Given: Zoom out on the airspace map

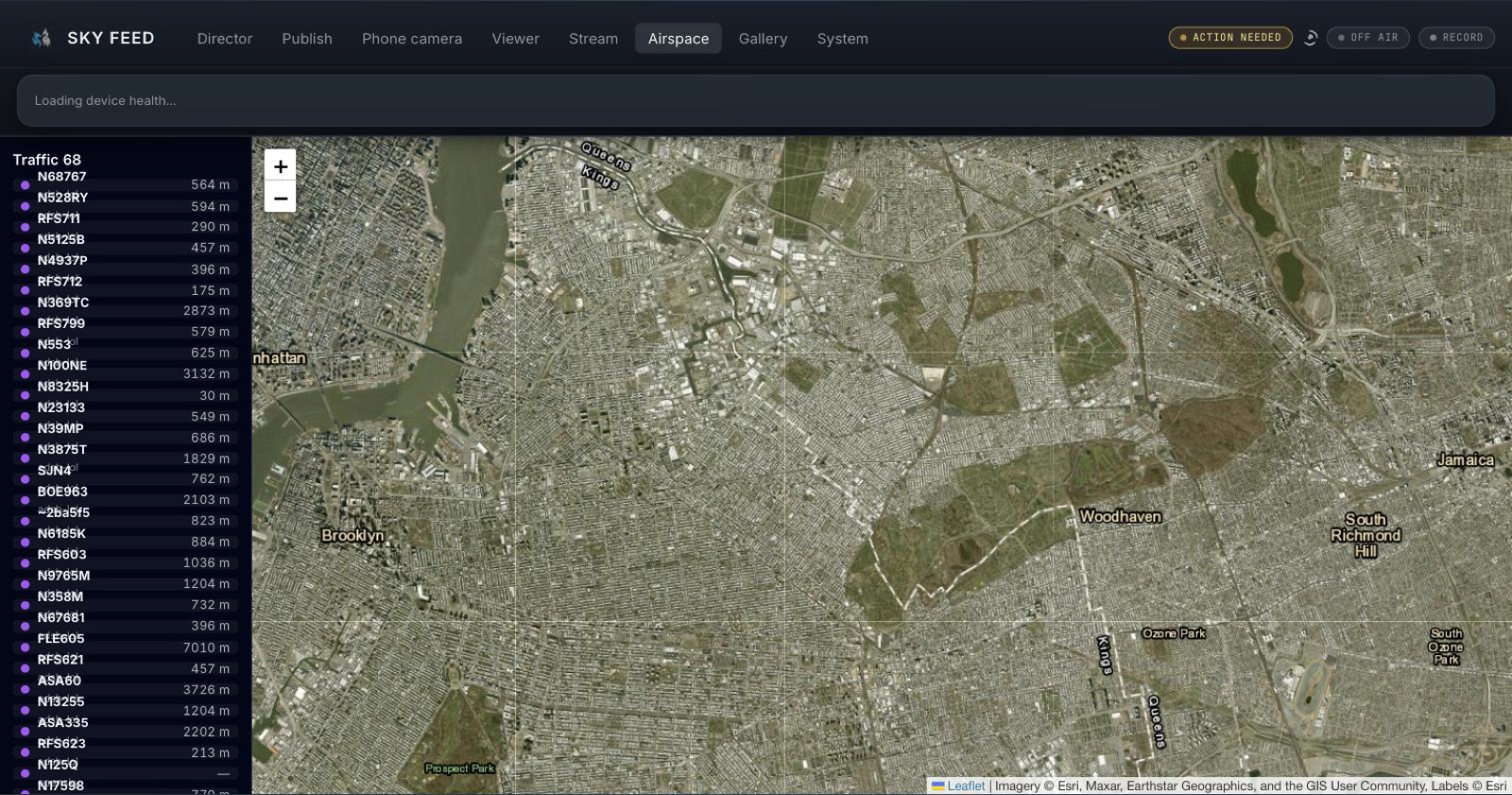Looking at the screenshot, I should [281, 198].
